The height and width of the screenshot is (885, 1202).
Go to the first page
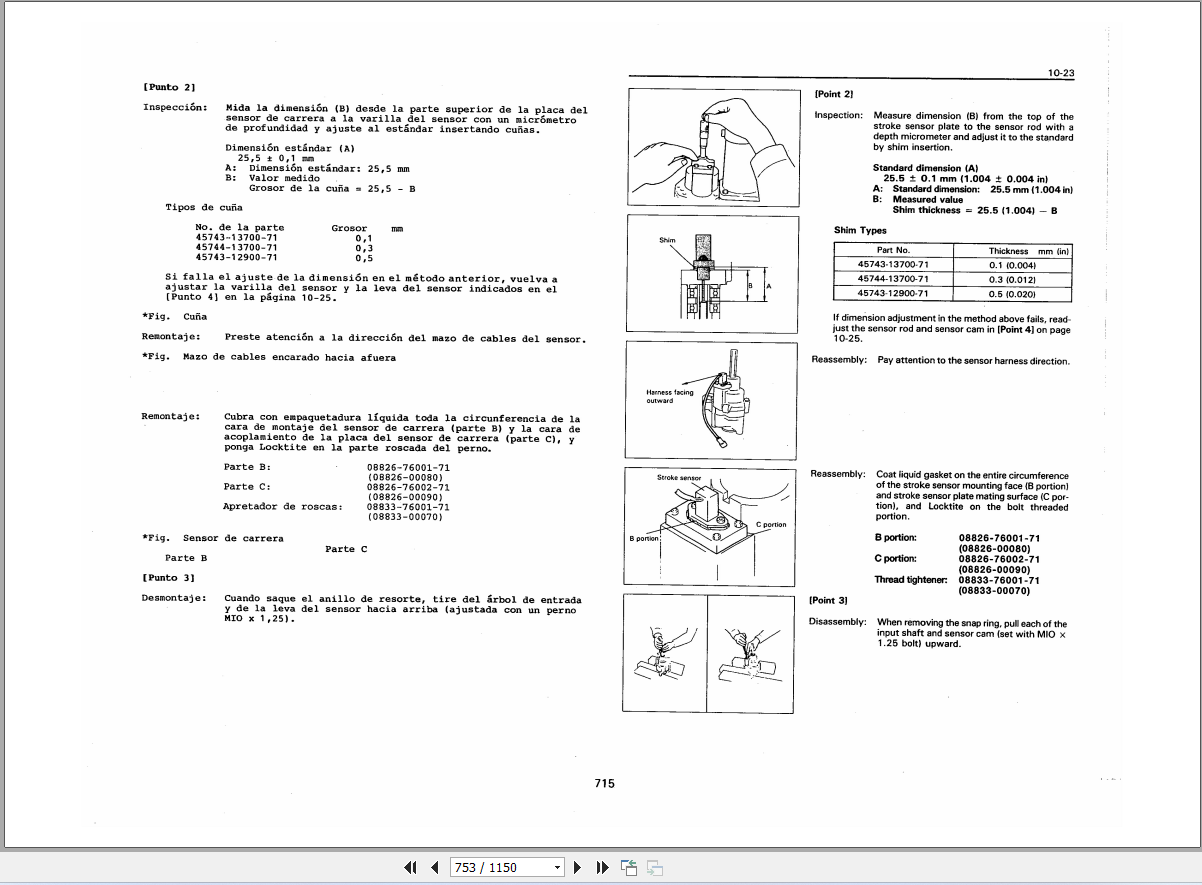[x=410, y=867]
